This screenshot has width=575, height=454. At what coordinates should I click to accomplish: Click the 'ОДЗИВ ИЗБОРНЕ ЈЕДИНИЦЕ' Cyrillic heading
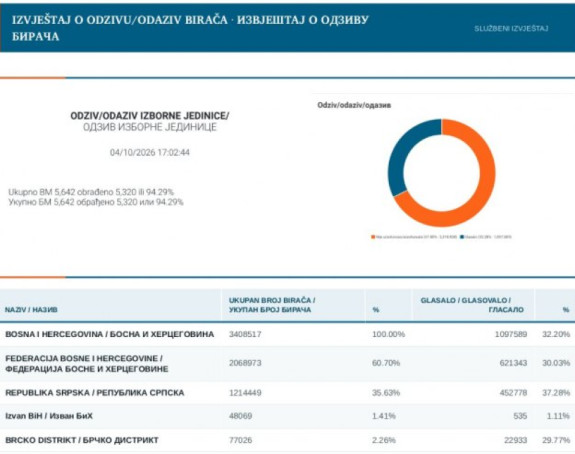150,127
